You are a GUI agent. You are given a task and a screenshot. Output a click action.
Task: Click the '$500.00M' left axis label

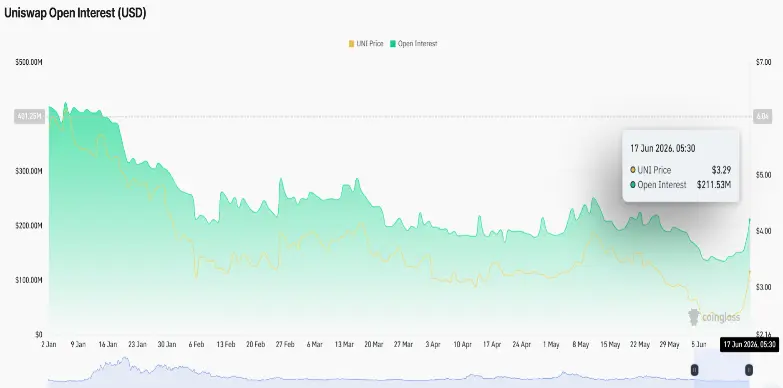coord(29,62)
